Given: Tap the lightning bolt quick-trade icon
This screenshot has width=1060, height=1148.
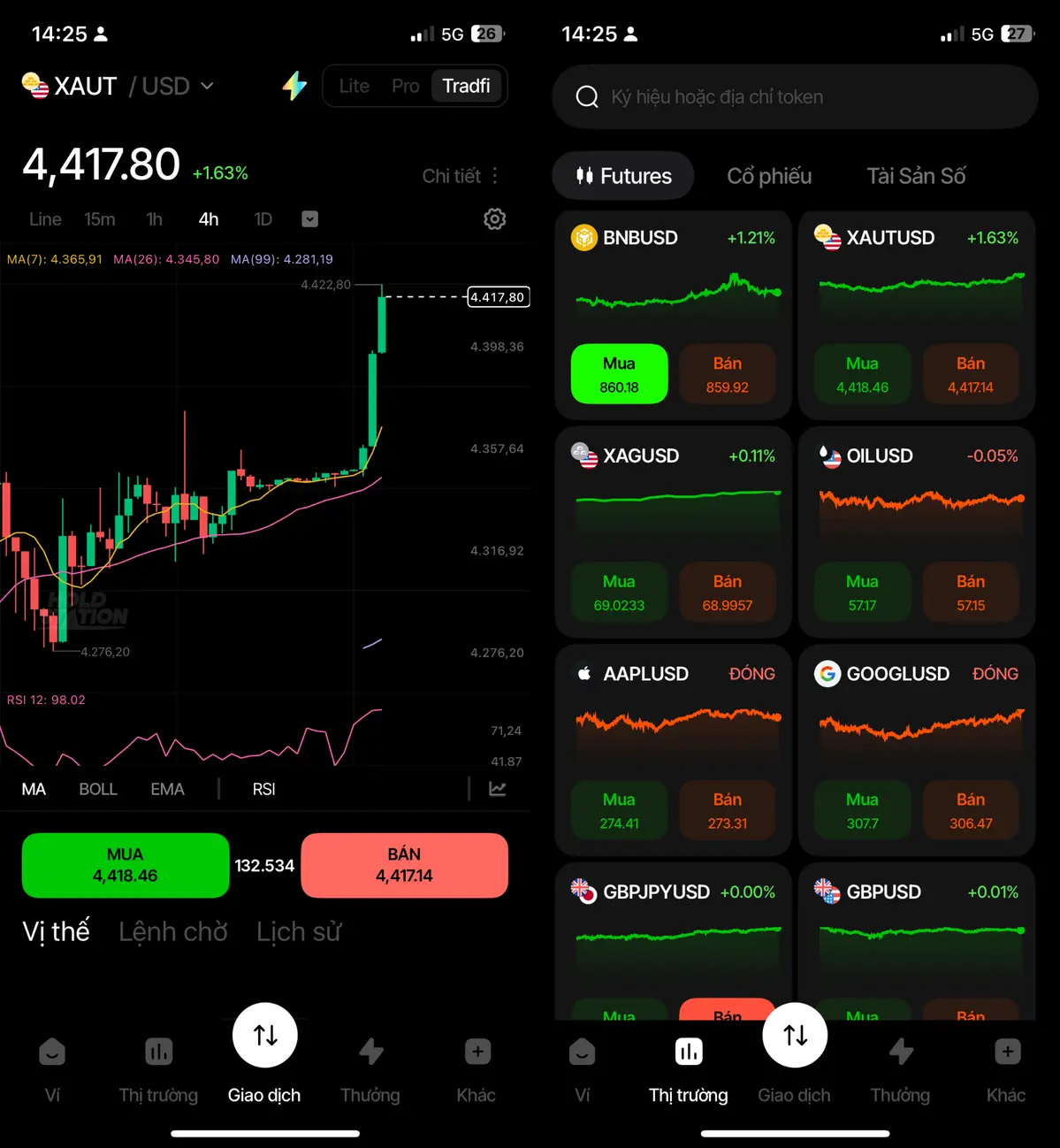Looking at the screenshot, I should [x=294, y=86].
